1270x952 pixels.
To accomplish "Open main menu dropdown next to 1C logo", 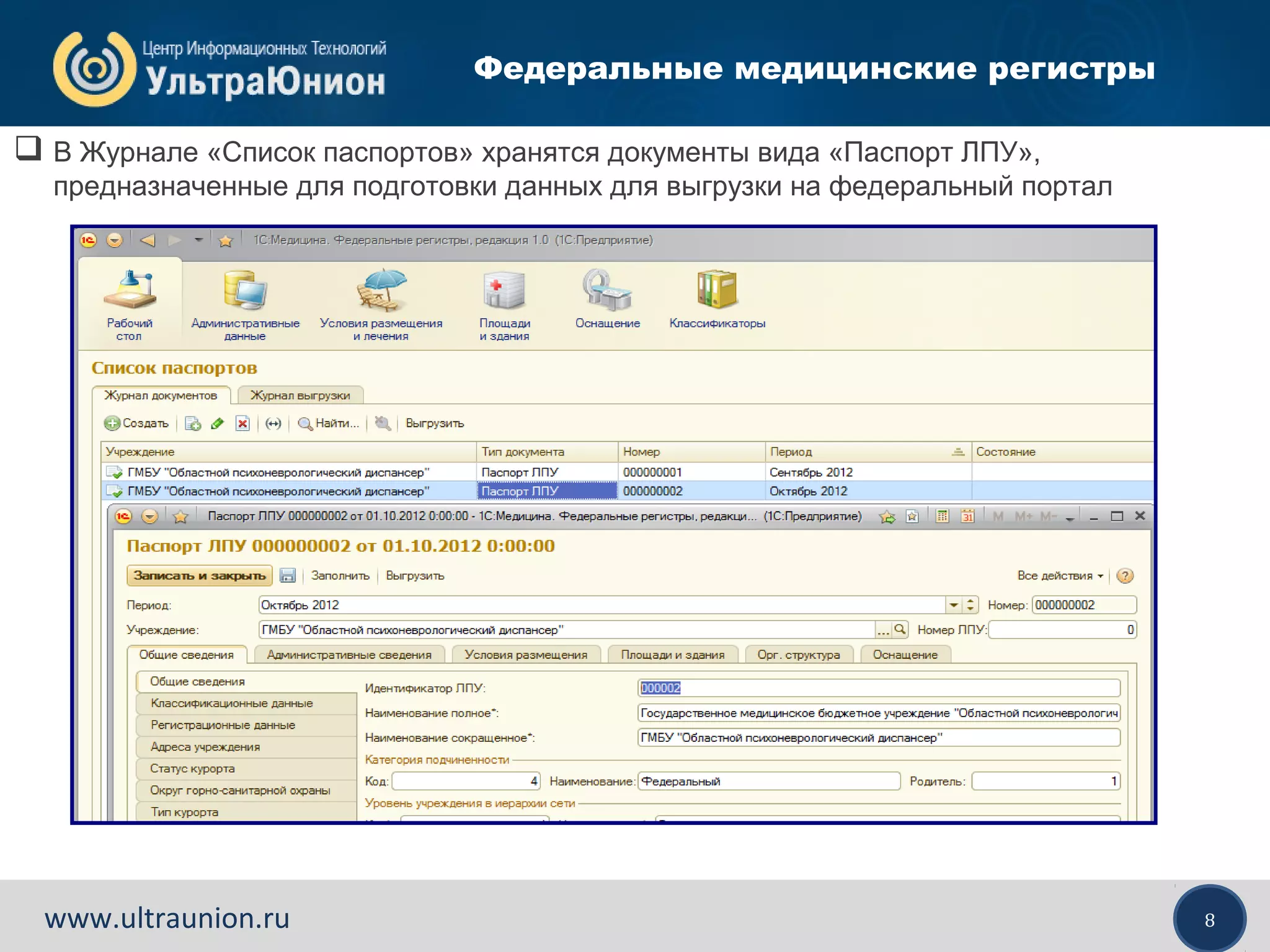I will pos(115,240).
